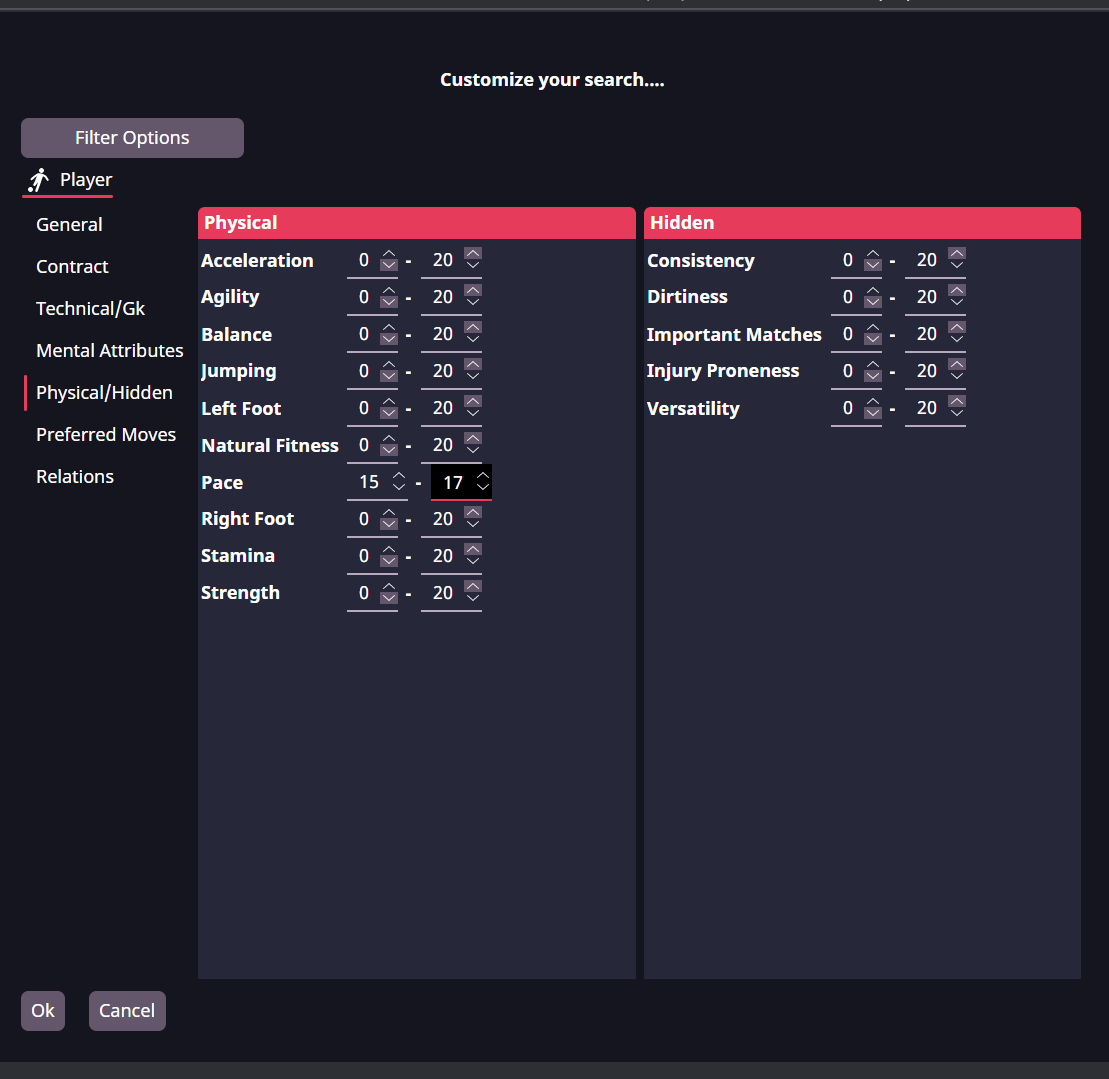Click the Pace maximum input field
1109x1079 pixels.
452,482
